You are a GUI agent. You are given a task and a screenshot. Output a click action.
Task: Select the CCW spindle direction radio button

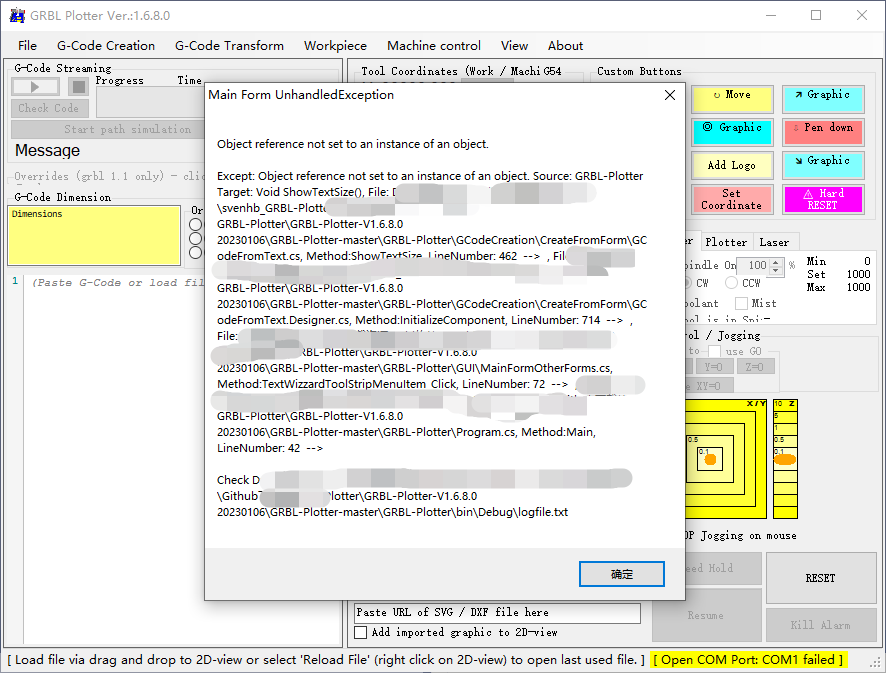tap(732, 283)
